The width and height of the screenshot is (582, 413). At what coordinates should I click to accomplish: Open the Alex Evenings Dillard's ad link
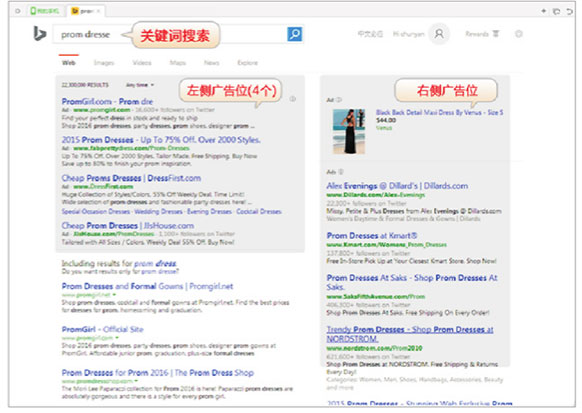pyautogui.click(x=397, y=186)
